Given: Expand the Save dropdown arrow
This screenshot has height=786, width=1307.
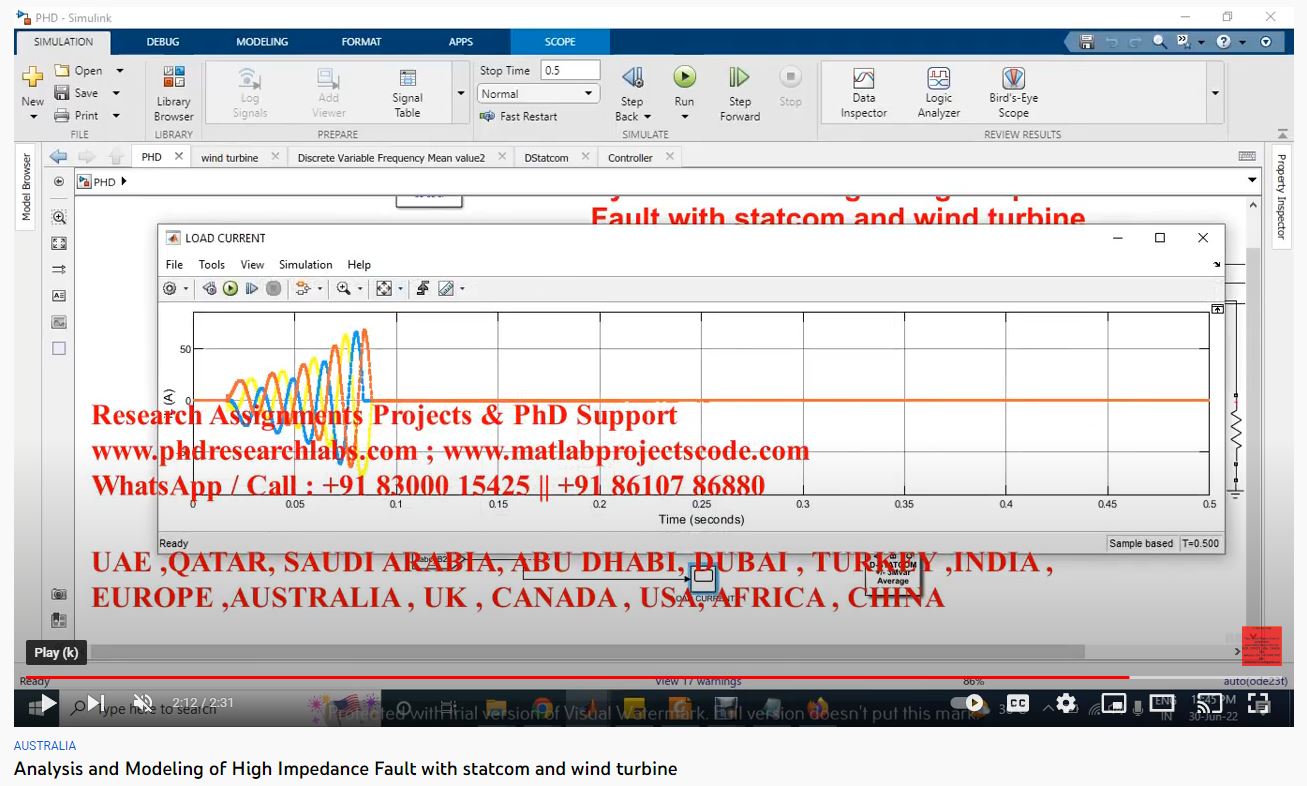Looking at the screenshot, I should (116, 93).
